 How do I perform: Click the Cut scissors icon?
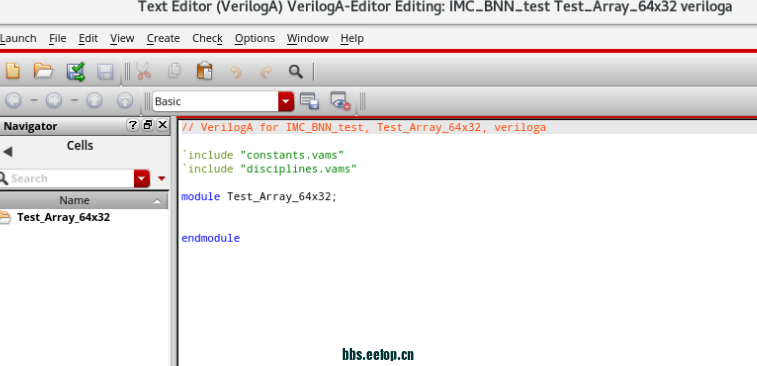click(x=143, y=71)
